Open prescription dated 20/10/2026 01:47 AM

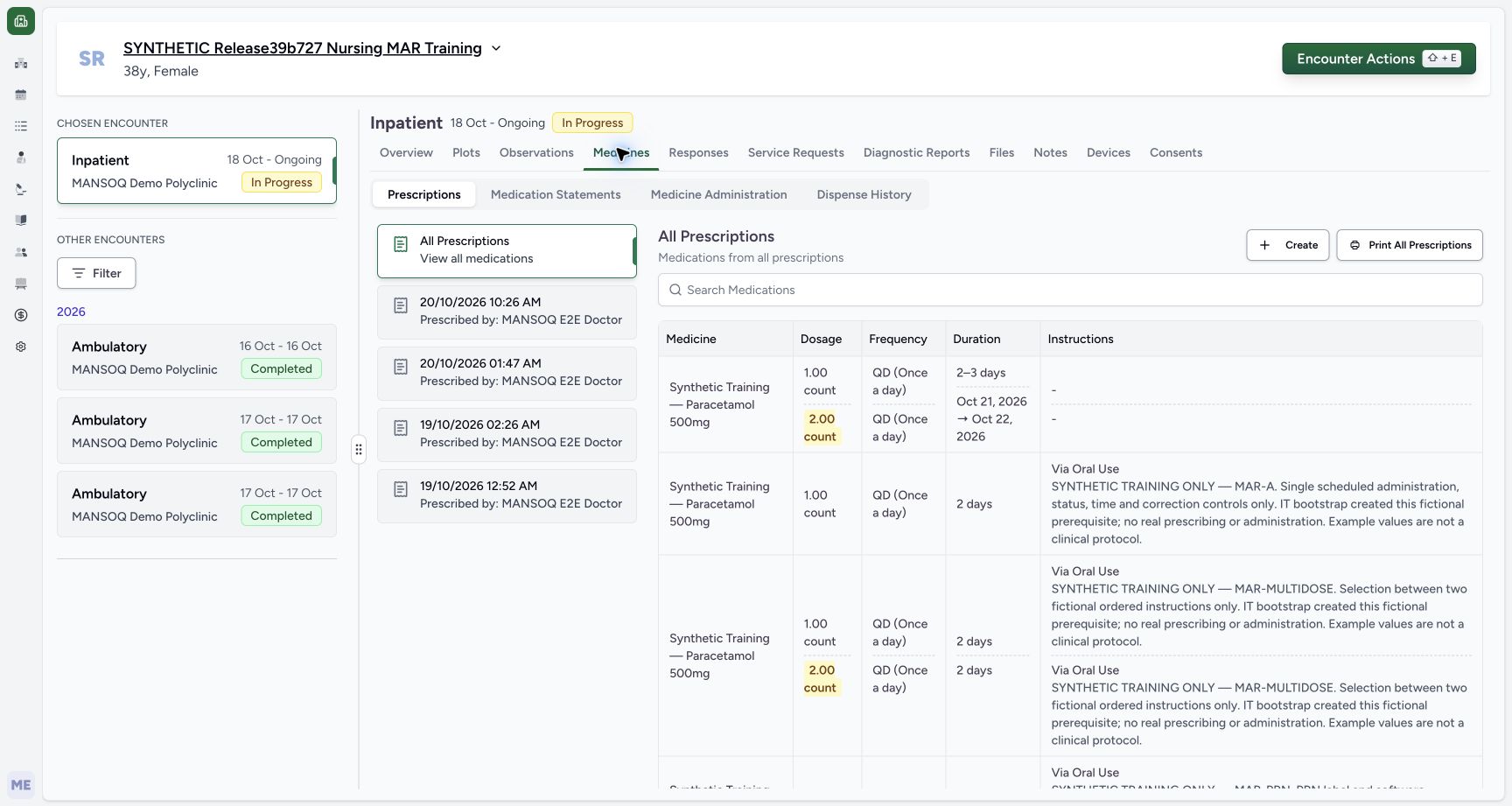pos(507,373)
